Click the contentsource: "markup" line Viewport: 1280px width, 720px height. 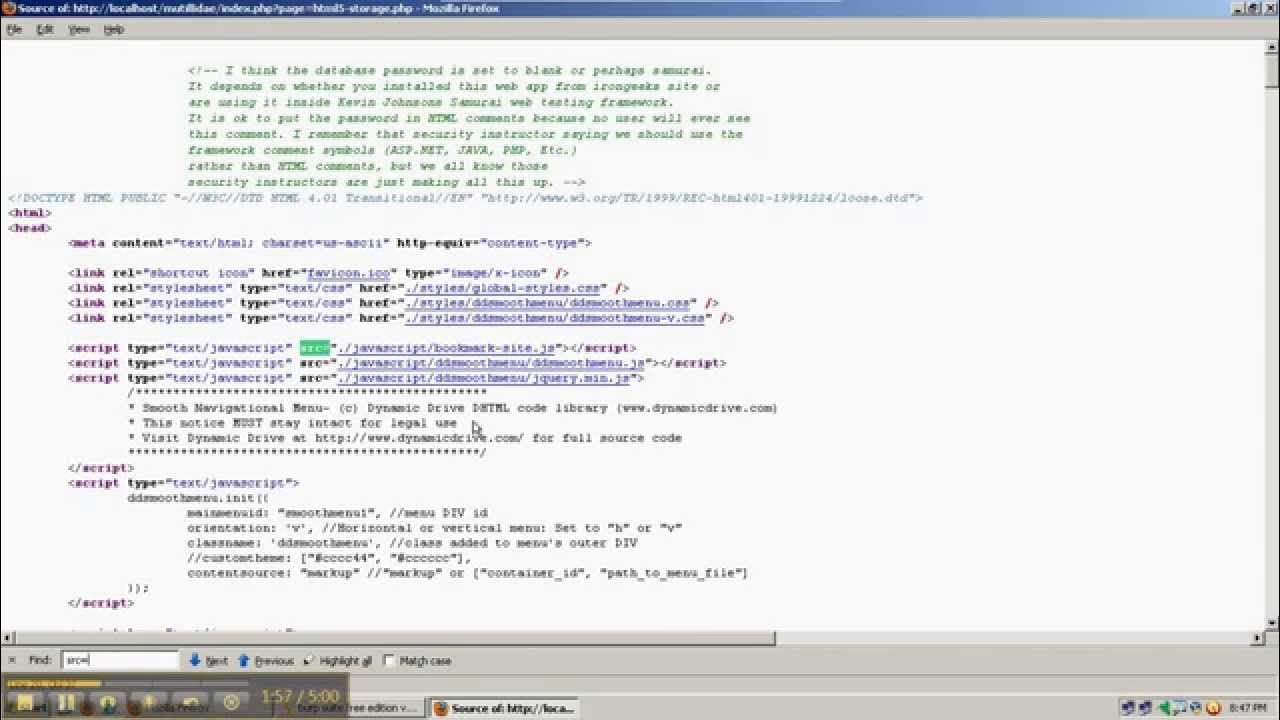click(x=467, y=573)
